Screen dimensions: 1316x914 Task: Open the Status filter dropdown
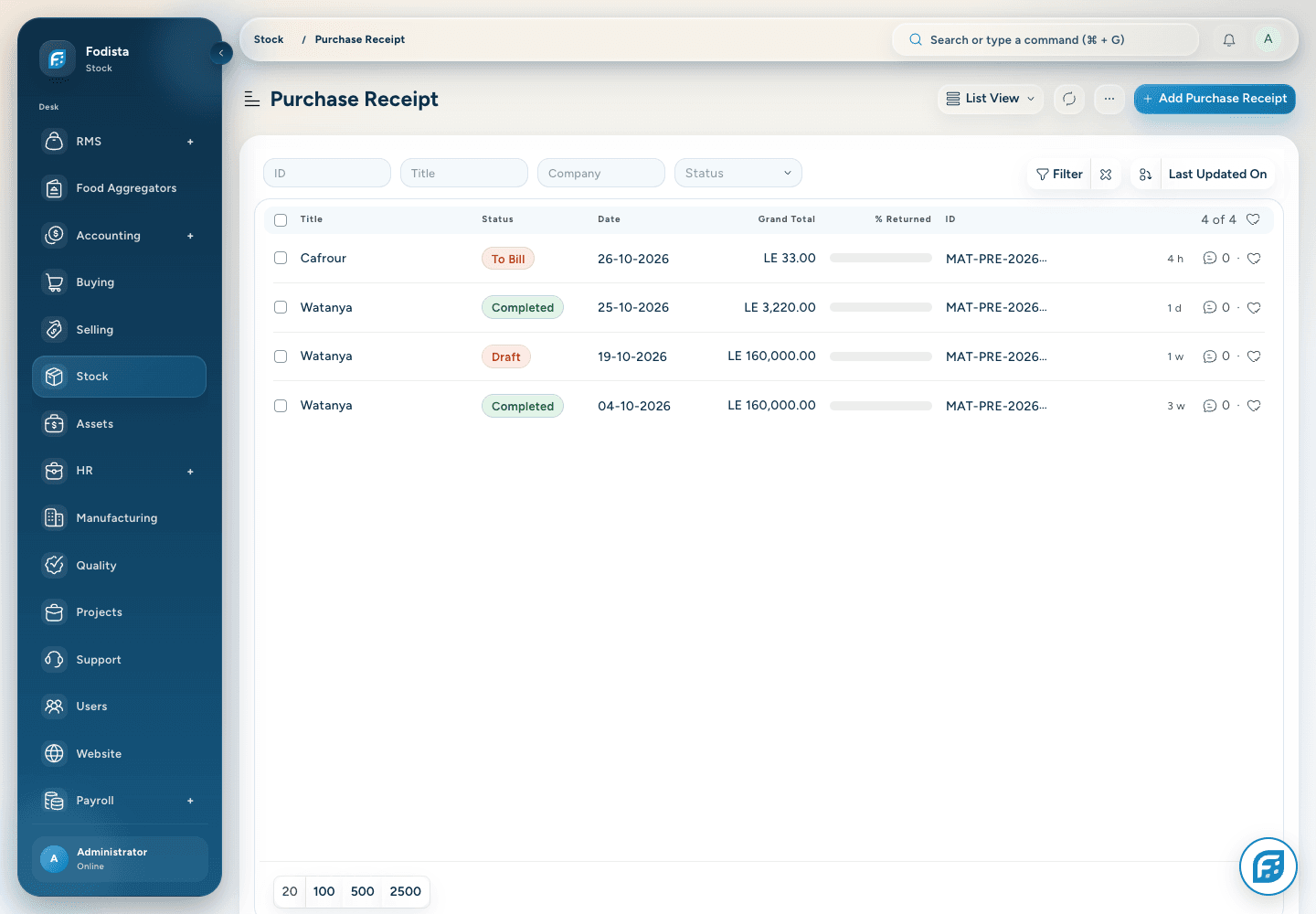pyautogui.click(x=738, y=173)
